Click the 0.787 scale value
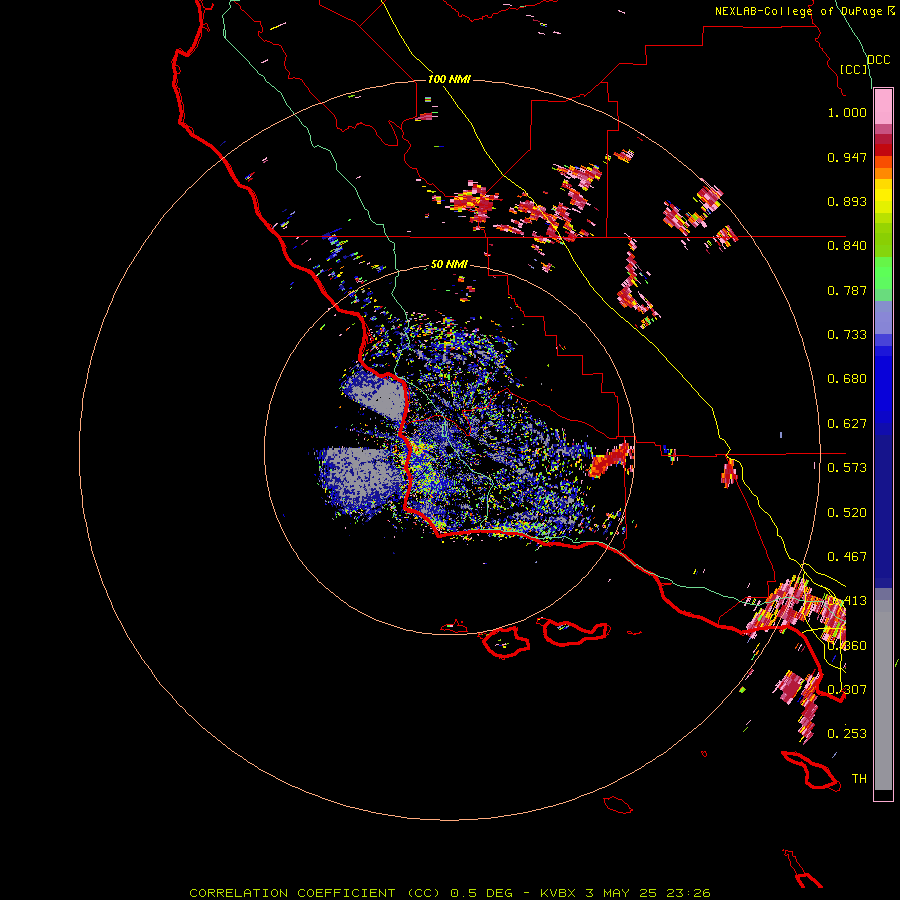Viewport: 900px width, 900px height. (x=847, y=290)
